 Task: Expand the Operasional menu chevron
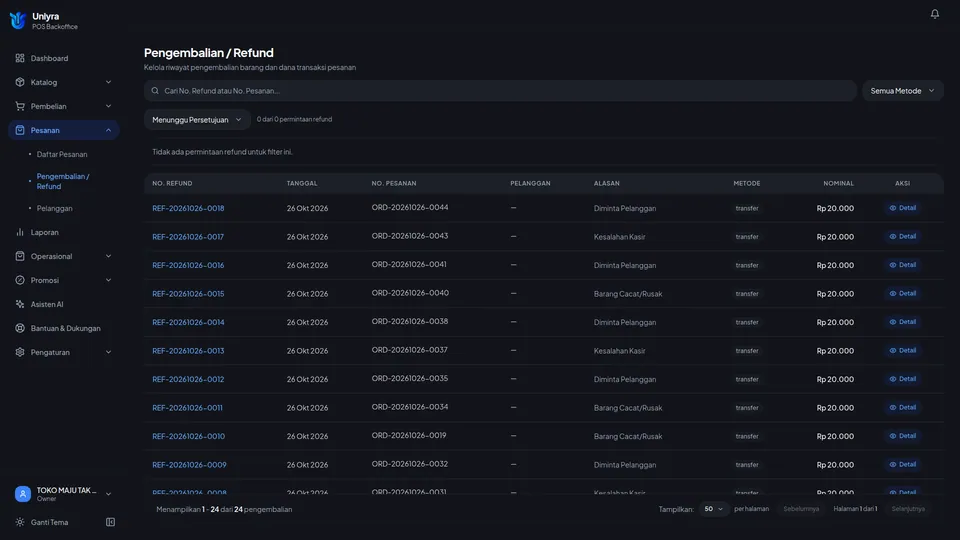coord(108,256)
